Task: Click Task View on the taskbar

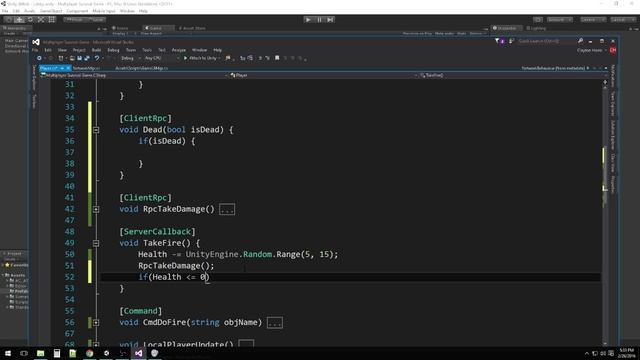Action: click(x=24, y=353)
